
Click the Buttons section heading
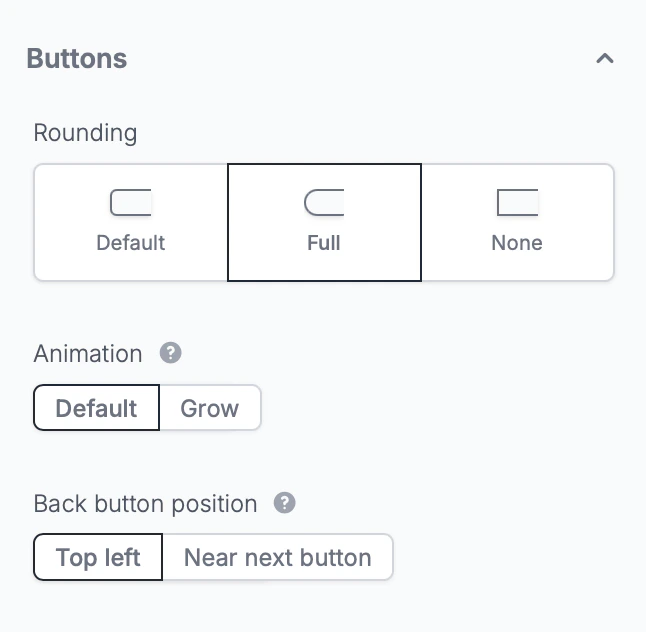tap(77, 58)
